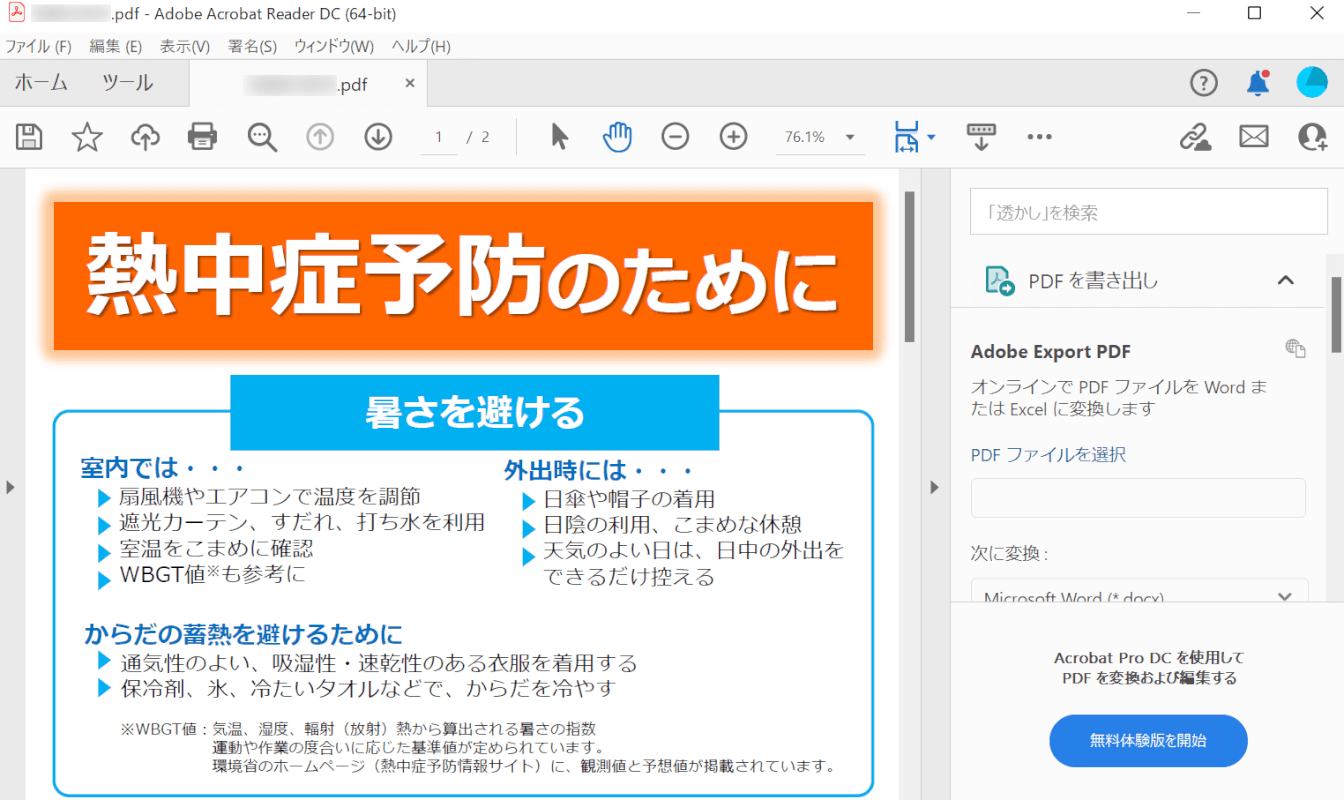
Task: Select the arrow selection tool
Action: tap(560, 137)
